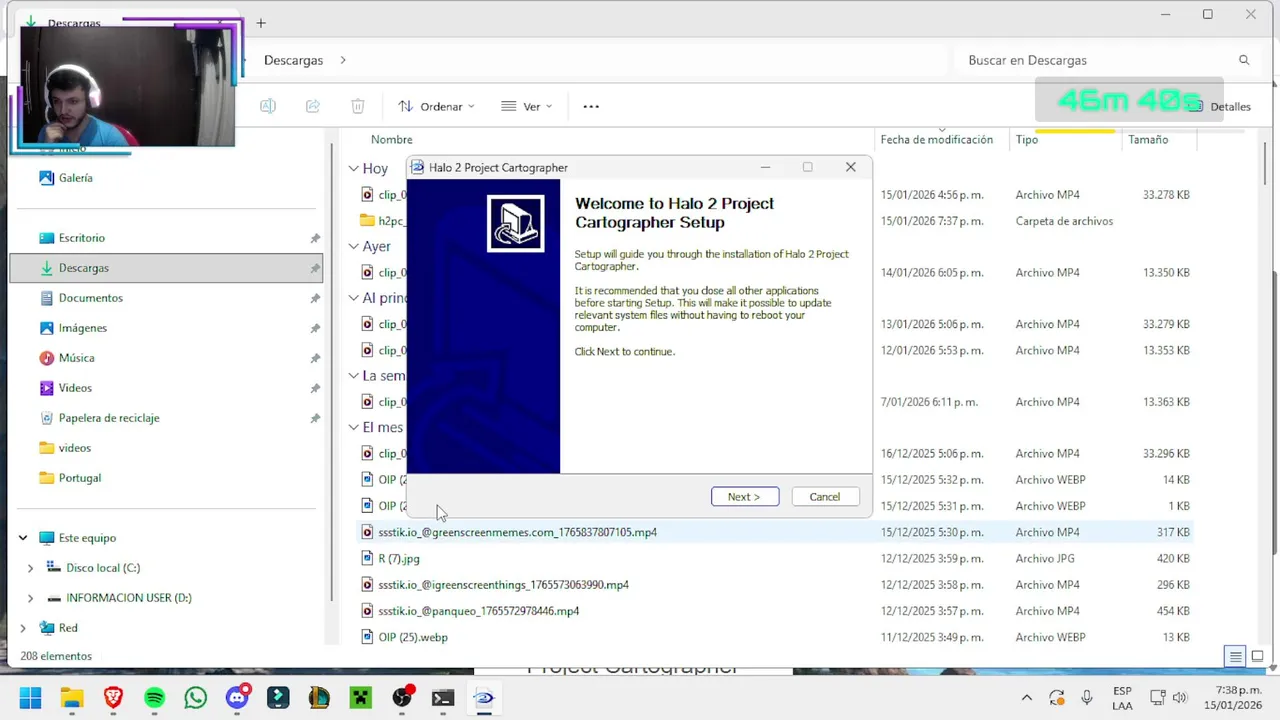Open Música in the sidebar

point(76,358)
